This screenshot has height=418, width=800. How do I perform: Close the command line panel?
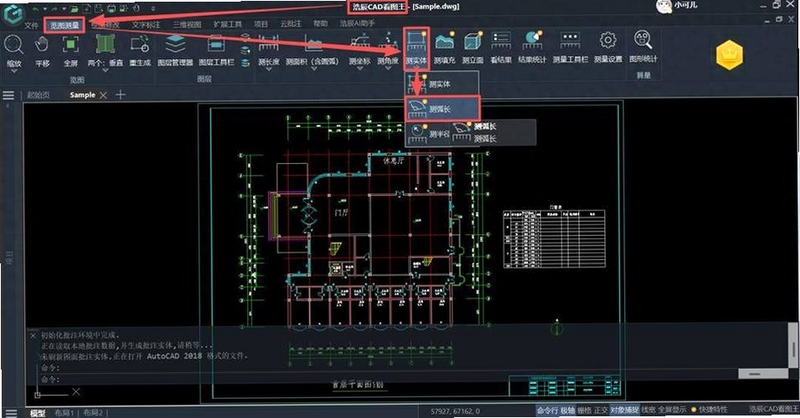[x=33, y=336]
